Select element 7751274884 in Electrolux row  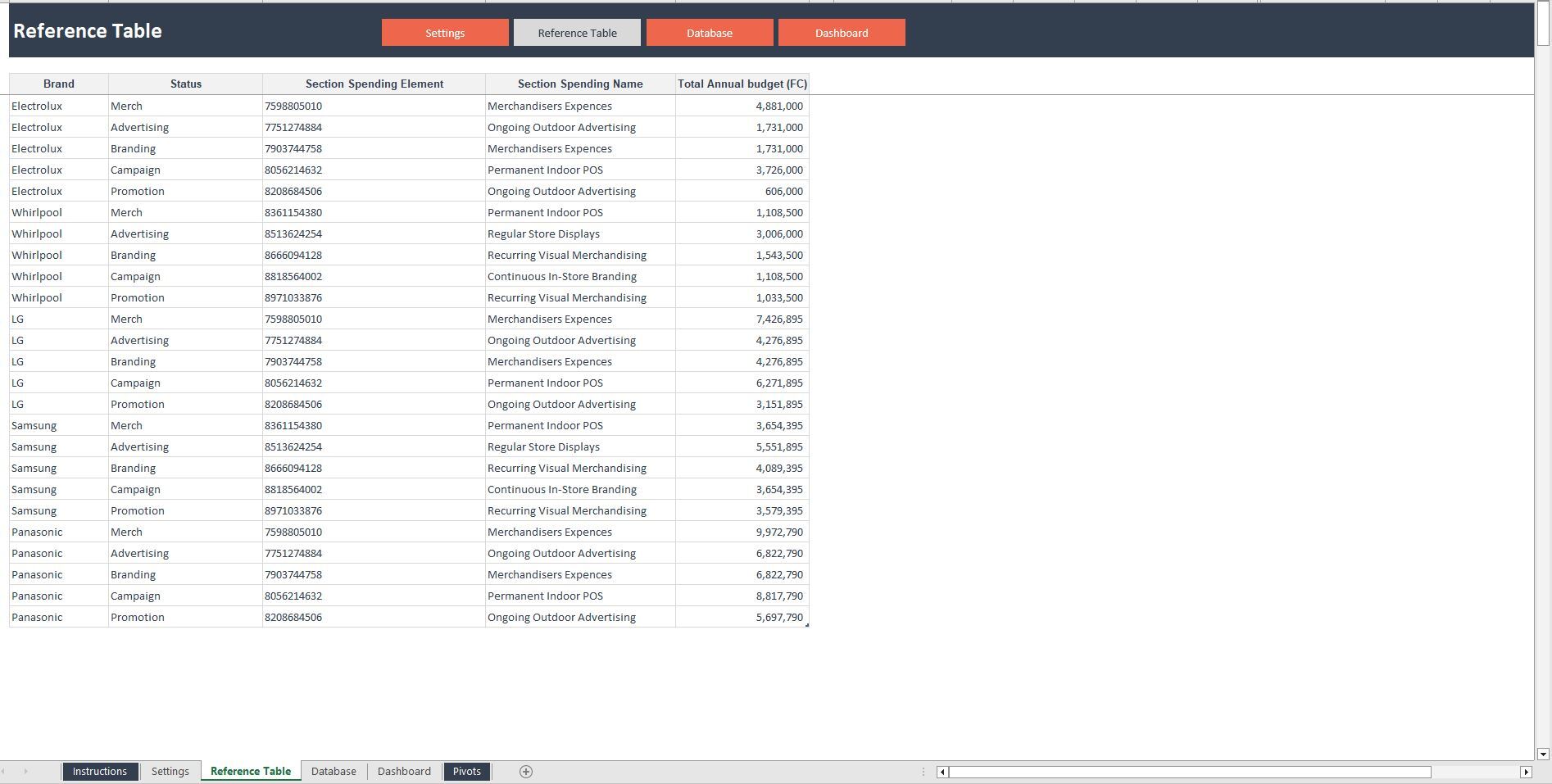pos(374,127)
